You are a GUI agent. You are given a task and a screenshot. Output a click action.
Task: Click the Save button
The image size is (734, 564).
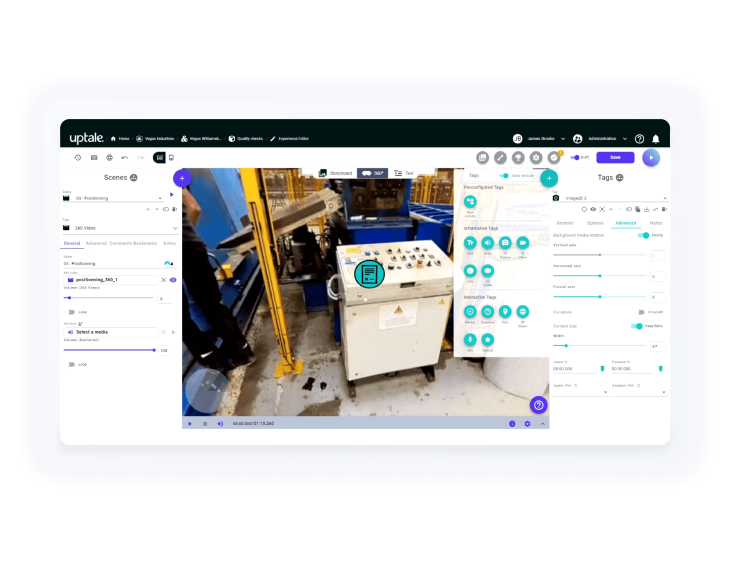615,157
